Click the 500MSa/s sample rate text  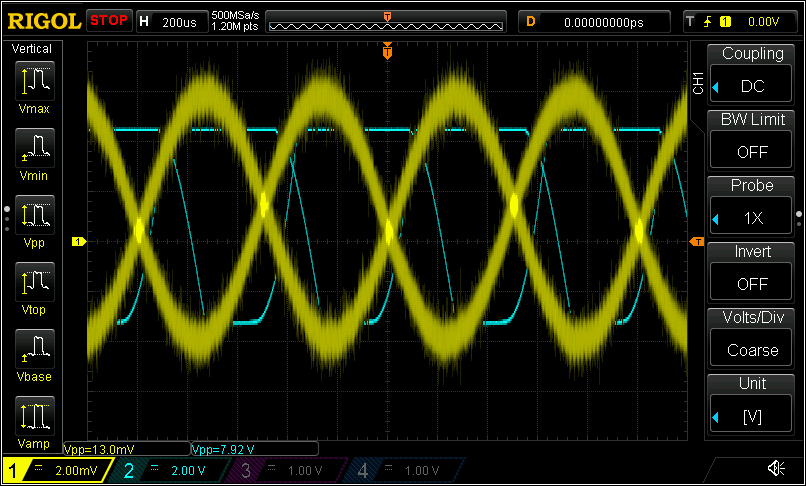235,16
